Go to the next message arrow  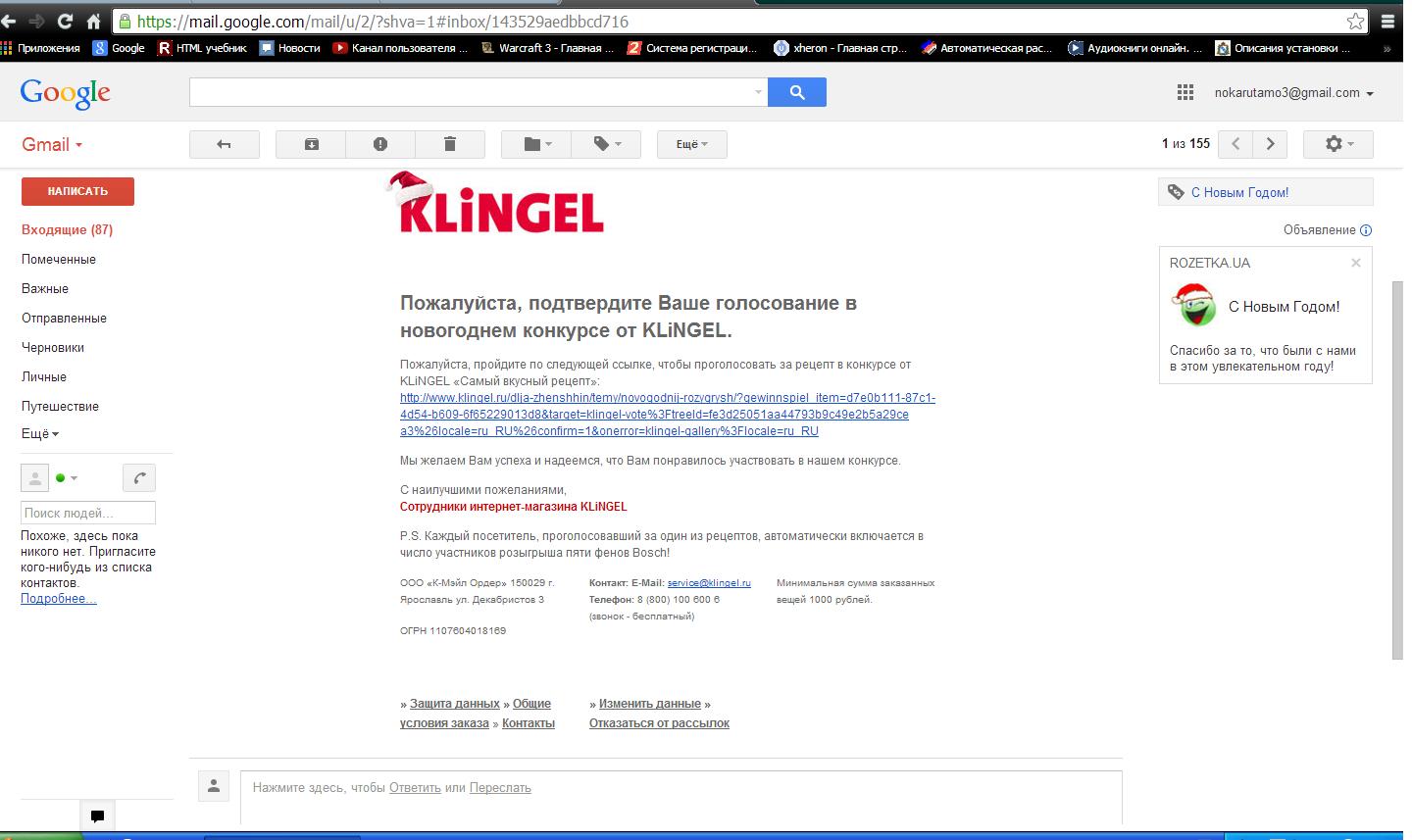click(1270, 144)
